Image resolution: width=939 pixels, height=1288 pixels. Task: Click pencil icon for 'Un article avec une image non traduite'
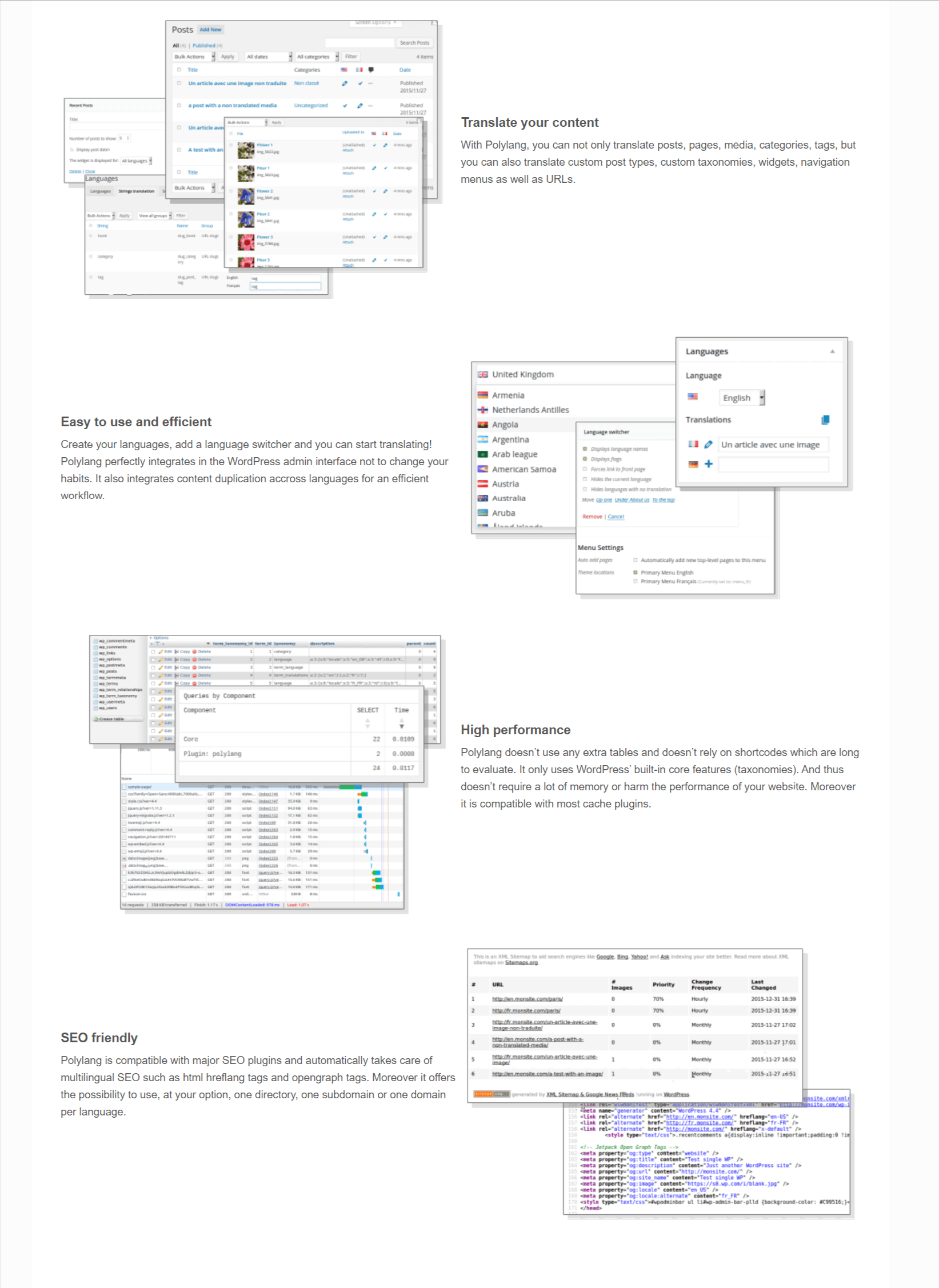(345, 83)
